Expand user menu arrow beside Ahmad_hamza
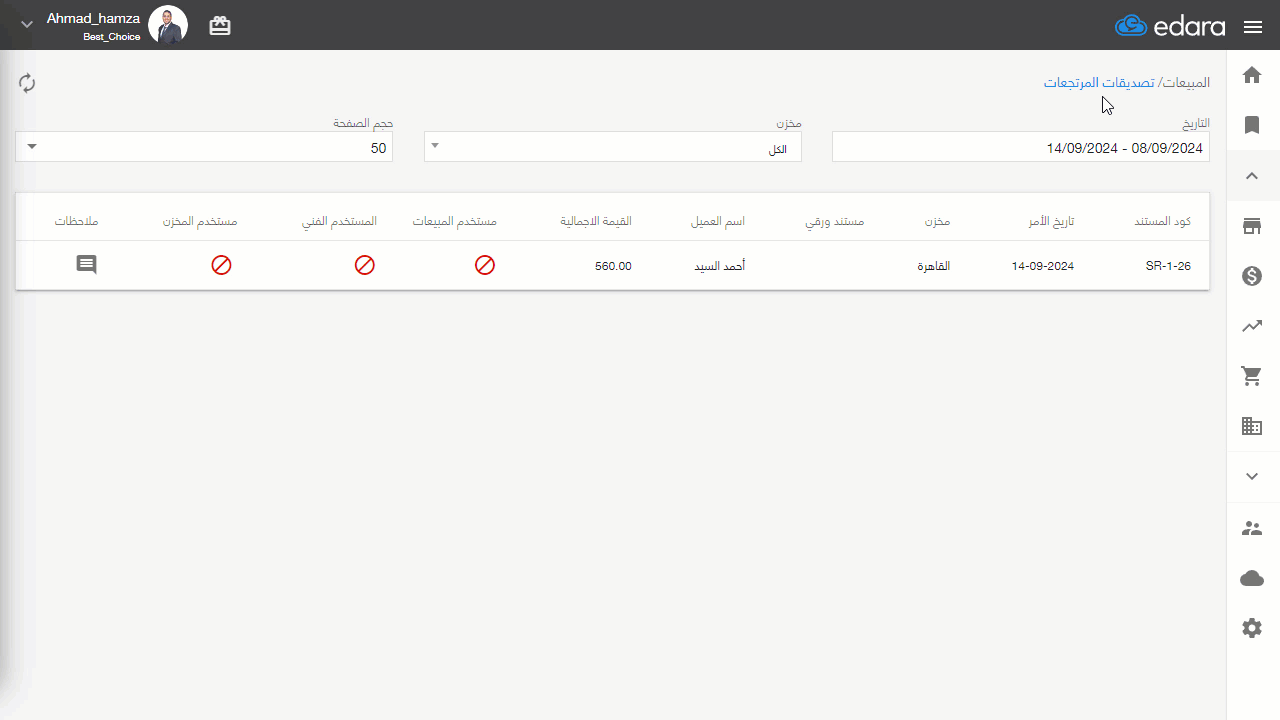The width and height of the screenshot is (1280, 720). 27,24
